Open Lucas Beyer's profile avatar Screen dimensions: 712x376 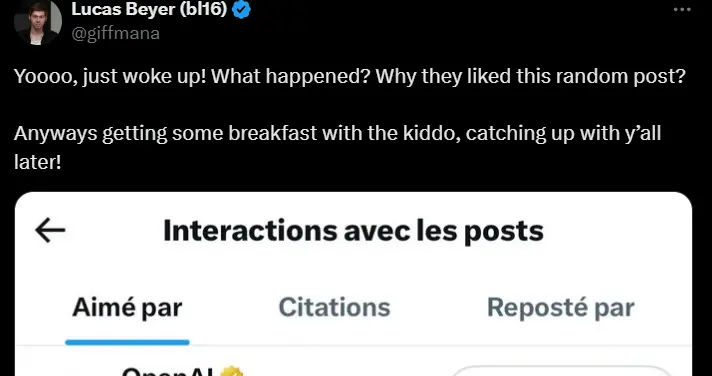[38, 21]
